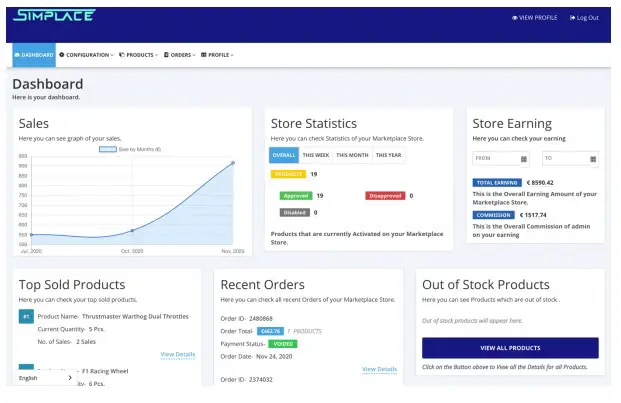
Task: Open the English language selector
Action: pyautogui.click(x=46, y=378)
